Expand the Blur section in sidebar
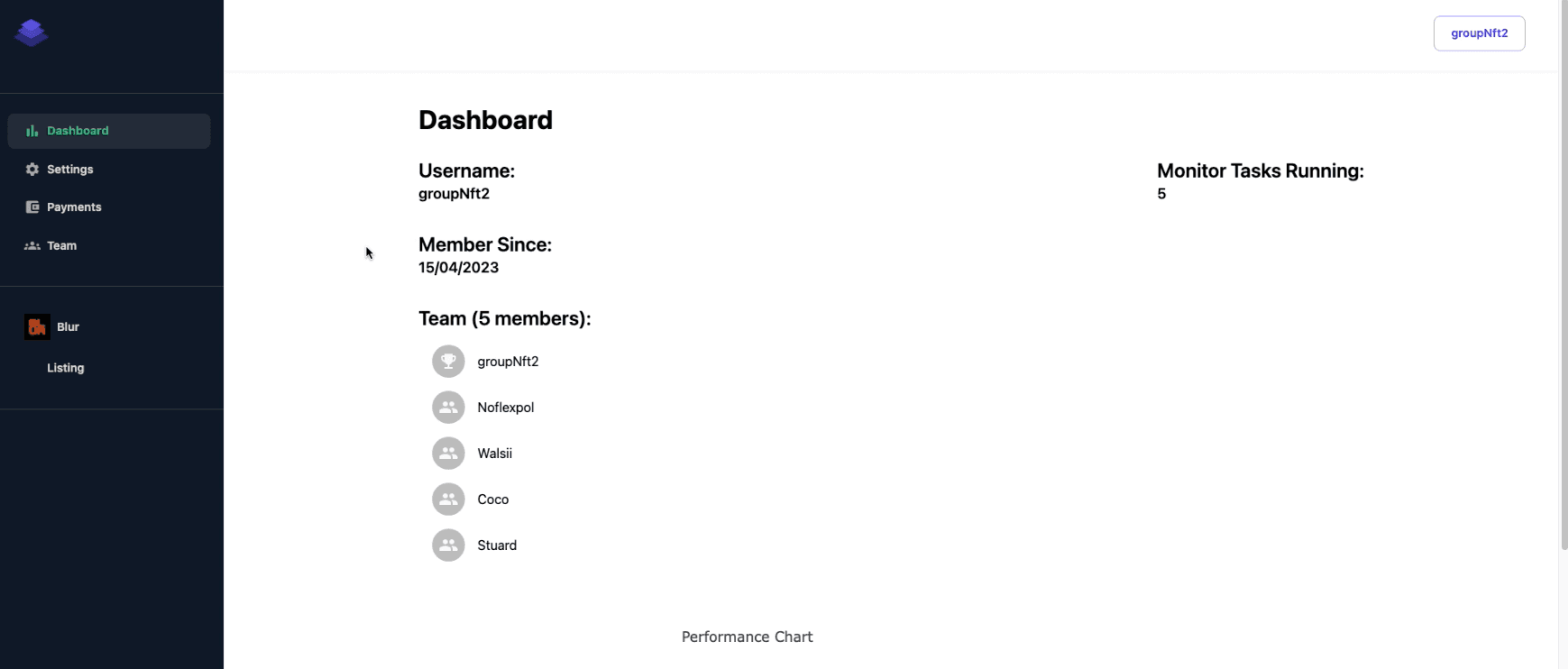The width and height of the screenshot is (1568, 669). [109, 326]
